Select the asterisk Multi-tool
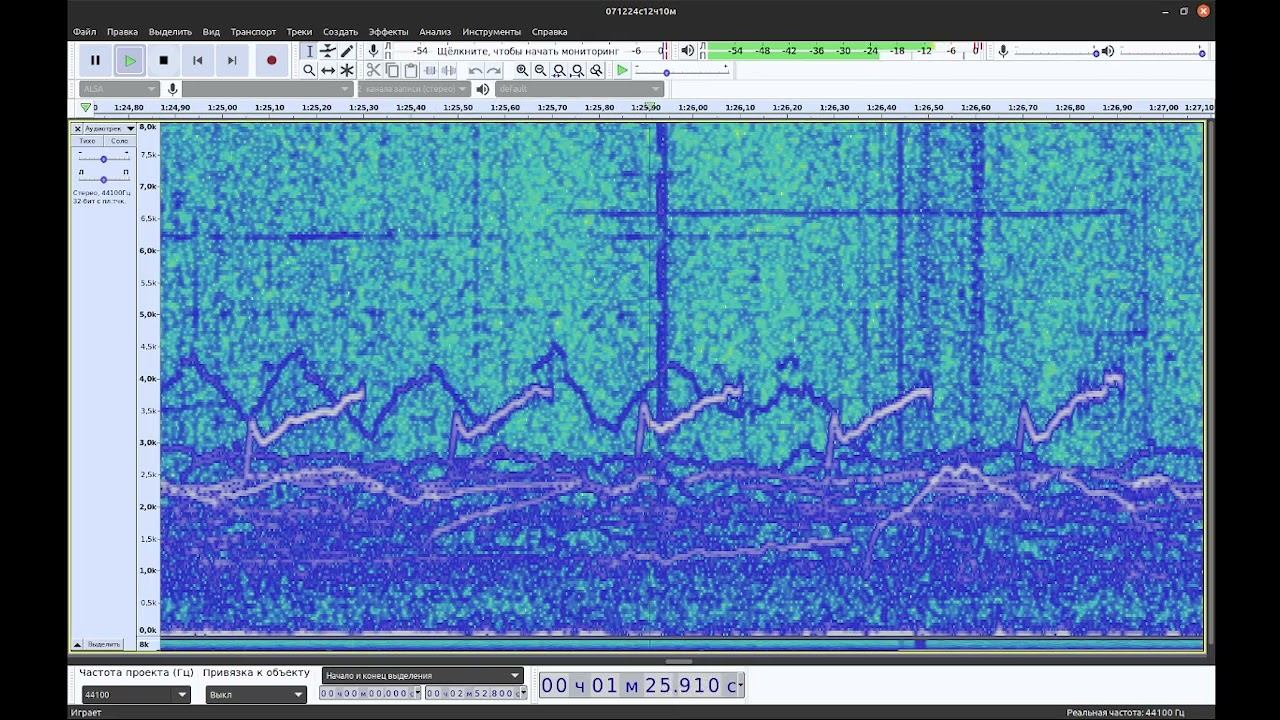 (x=347, y=70)
